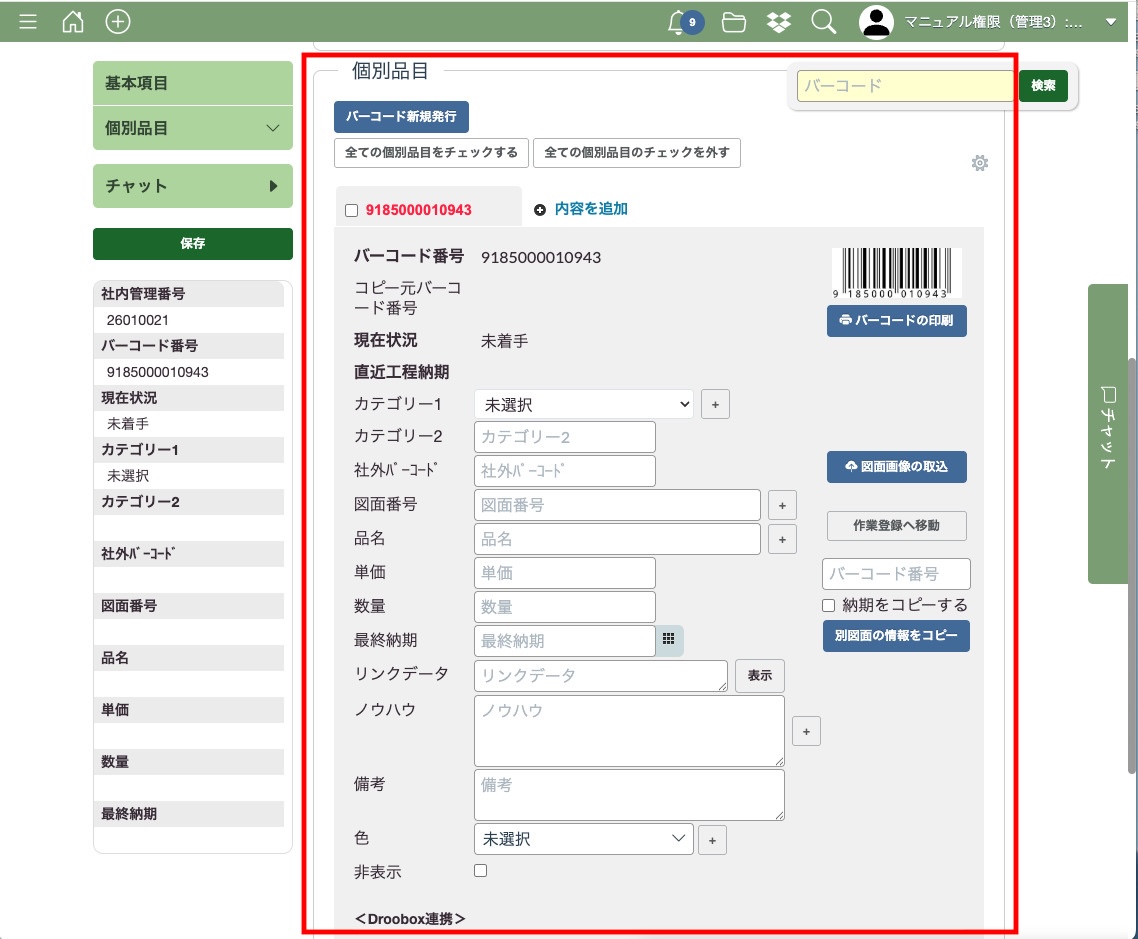This screenshot has height=939, width=1138.
Task: Open calendar picker beside 最終納期 field
Action: tap(670, 640)
